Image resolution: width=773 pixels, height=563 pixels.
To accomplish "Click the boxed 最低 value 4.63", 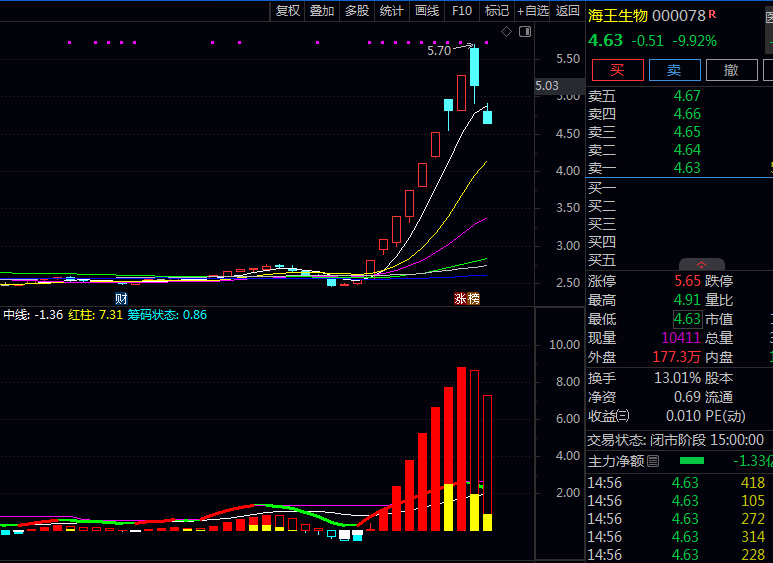I will click(x=687, y=319).
